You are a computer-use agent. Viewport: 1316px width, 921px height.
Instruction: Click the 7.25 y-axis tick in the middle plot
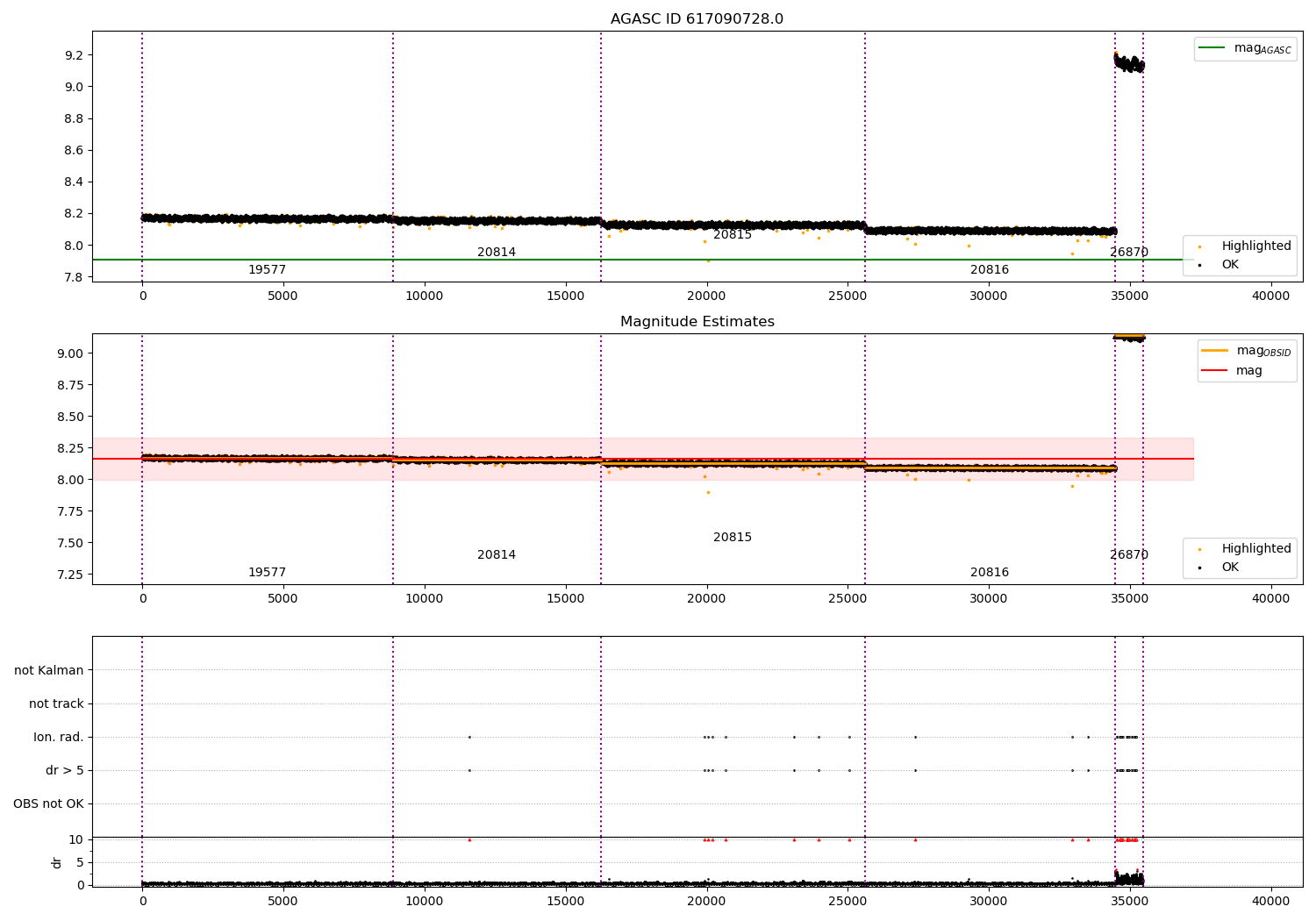tap(70, 575)
